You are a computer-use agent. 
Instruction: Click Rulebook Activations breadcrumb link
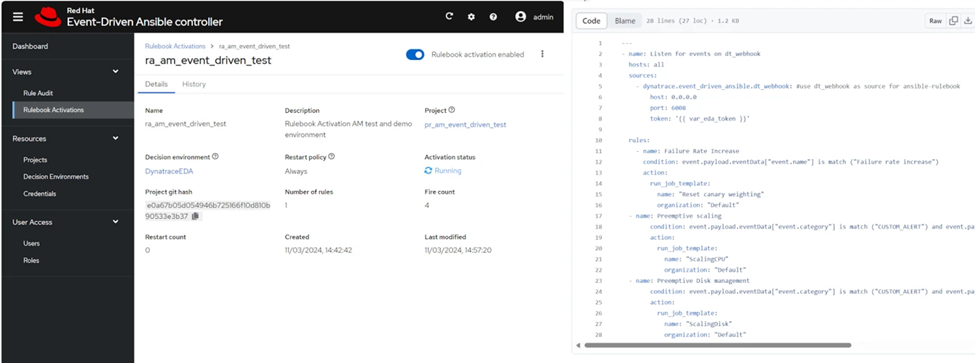[x=175, y=46]
